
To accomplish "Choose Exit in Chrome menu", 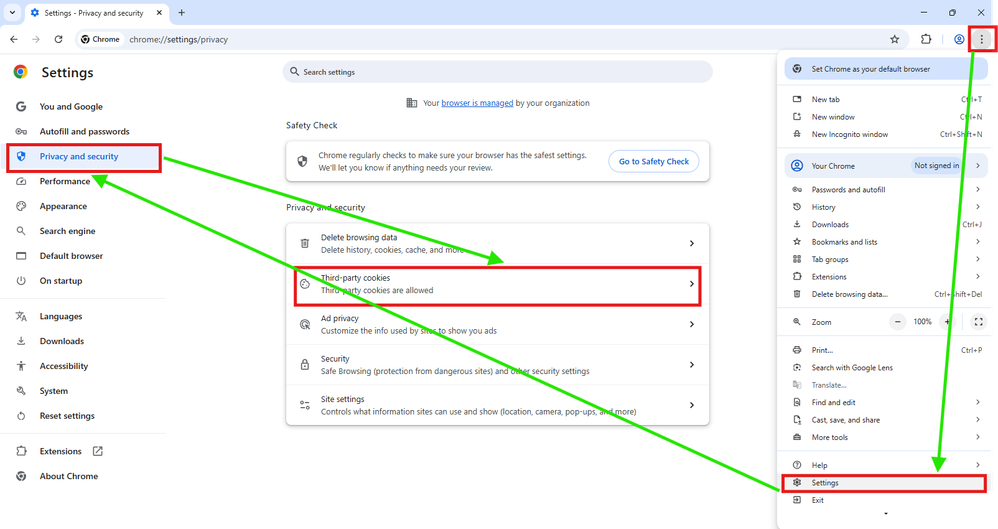I will pos(886,500).
